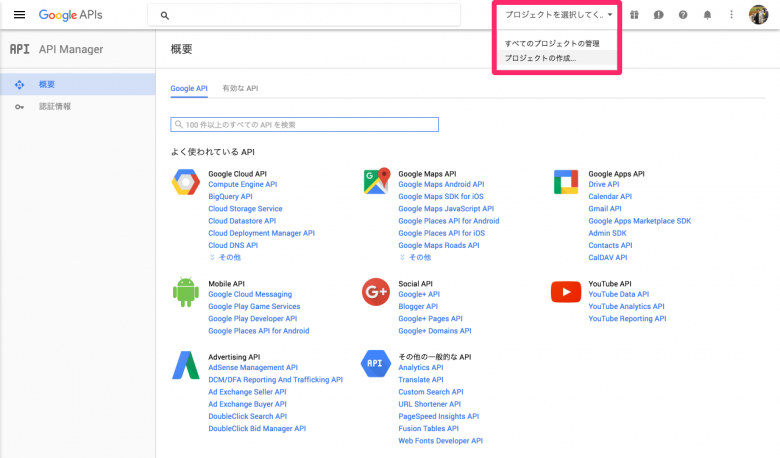Open Google Play Developer API link
The image size is (780, 458).
[253, 319]
